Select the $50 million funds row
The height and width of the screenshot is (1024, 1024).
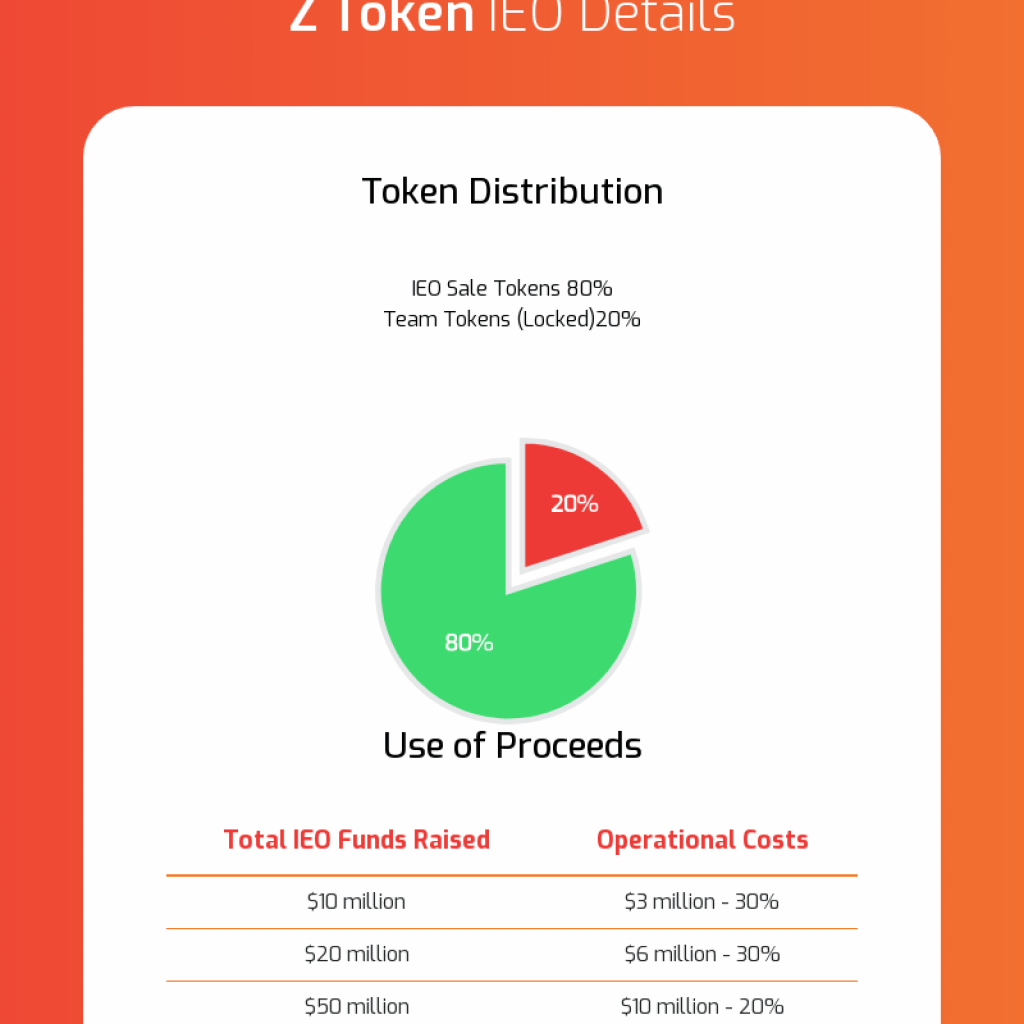[x=512, y=1006]
